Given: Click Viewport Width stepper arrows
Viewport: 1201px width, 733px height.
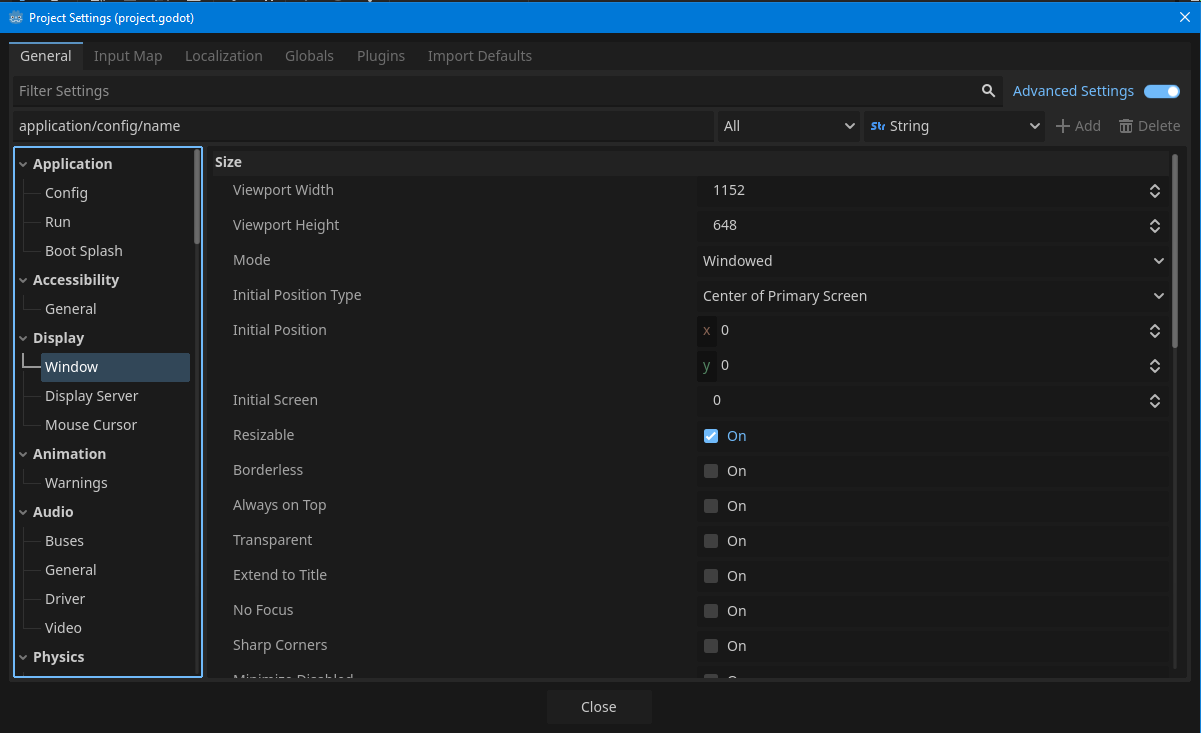Looking at the screenshot, I should point(1154,191).
